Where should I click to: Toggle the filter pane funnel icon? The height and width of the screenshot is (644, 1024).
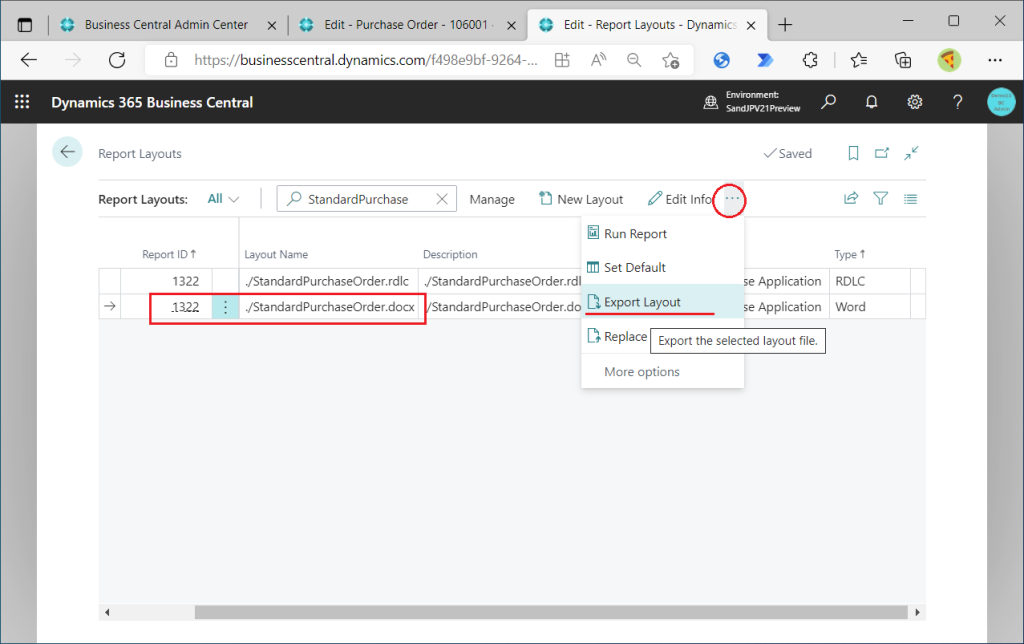coord(880,199)
